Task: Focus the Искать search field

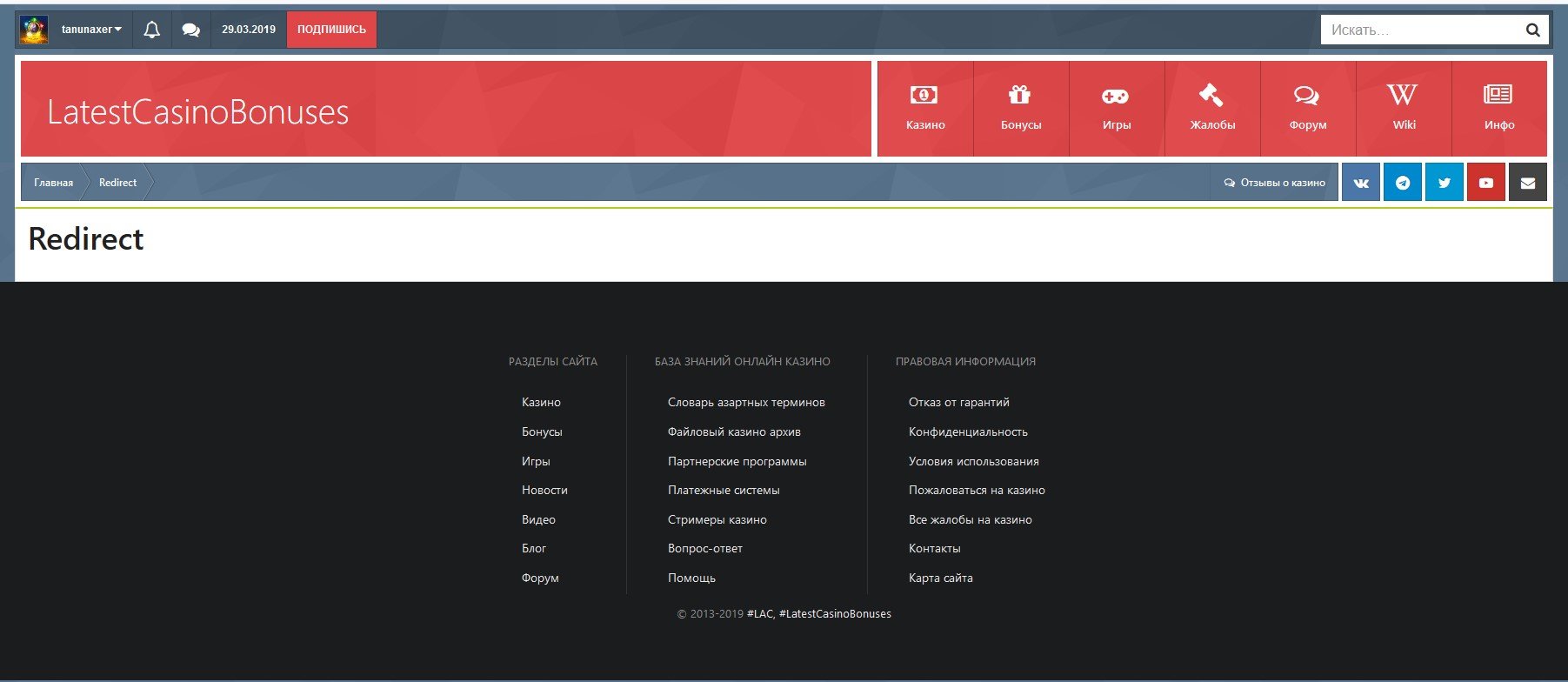Action: pyautogui.click(x=1419, y=30)
